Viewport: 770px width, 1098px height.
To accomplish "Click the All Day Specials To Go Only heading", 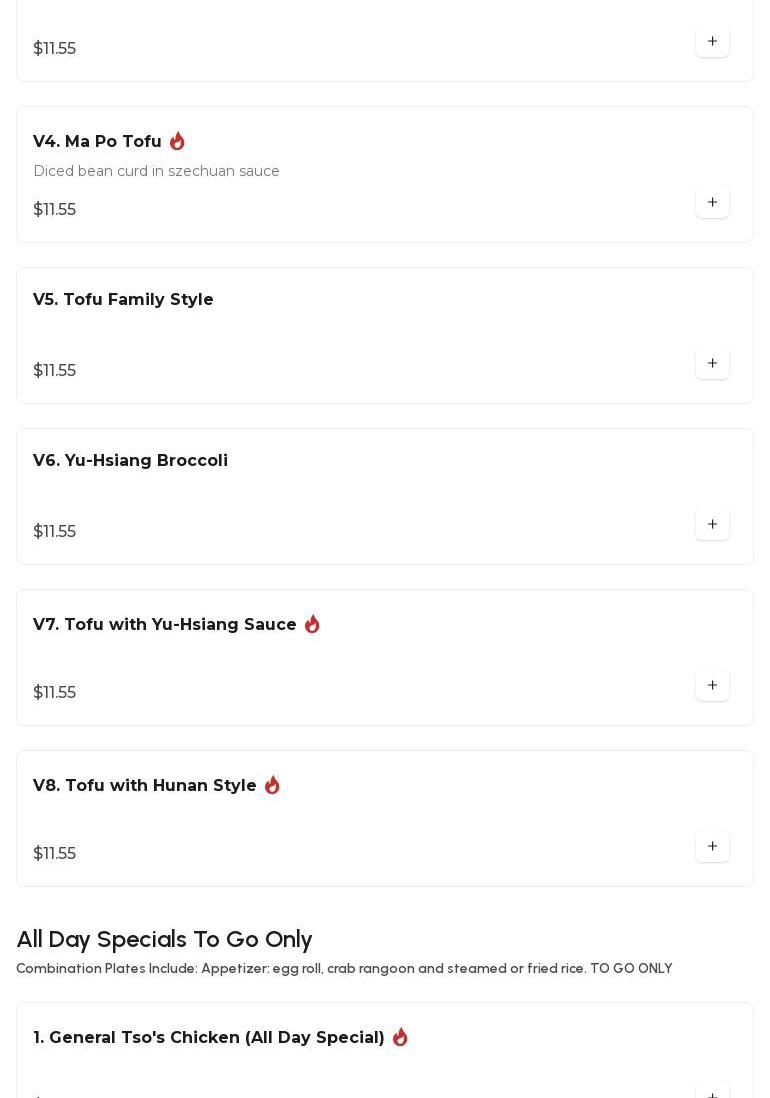I will click(x=164, y=940).
